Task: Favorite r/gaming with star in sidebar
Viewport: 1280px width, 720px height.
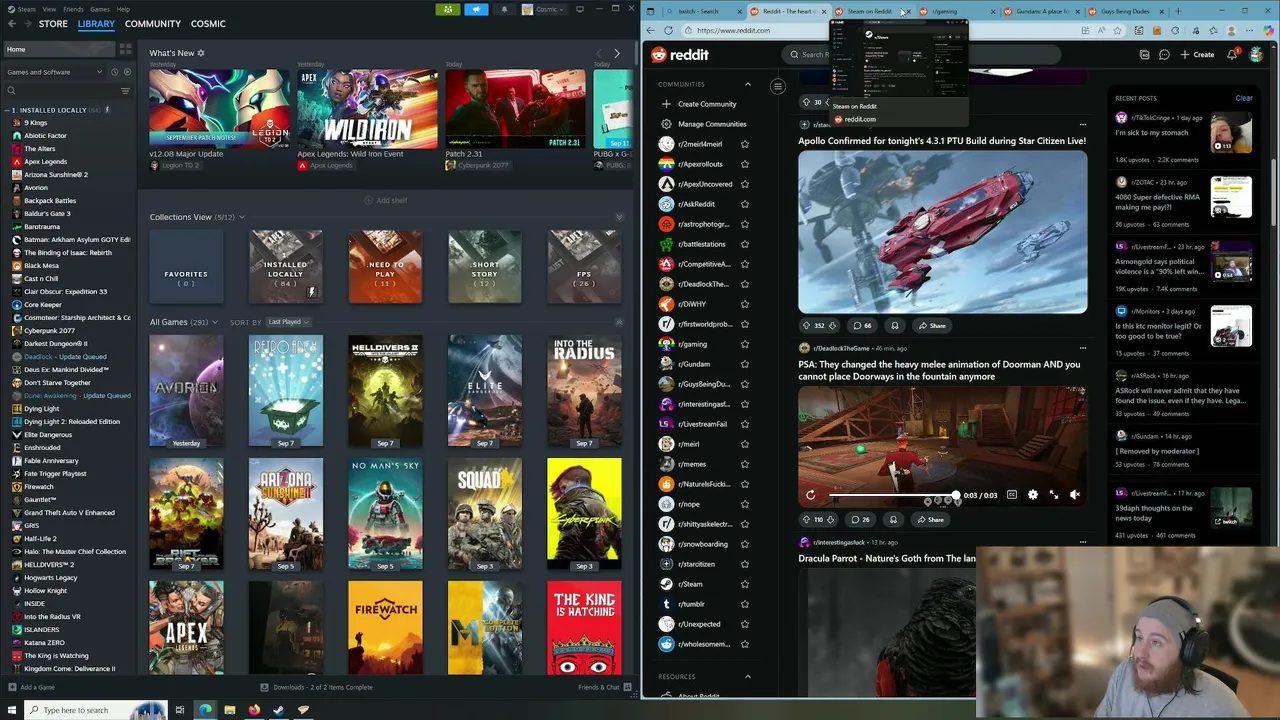Action: click(x=744, y=344)
